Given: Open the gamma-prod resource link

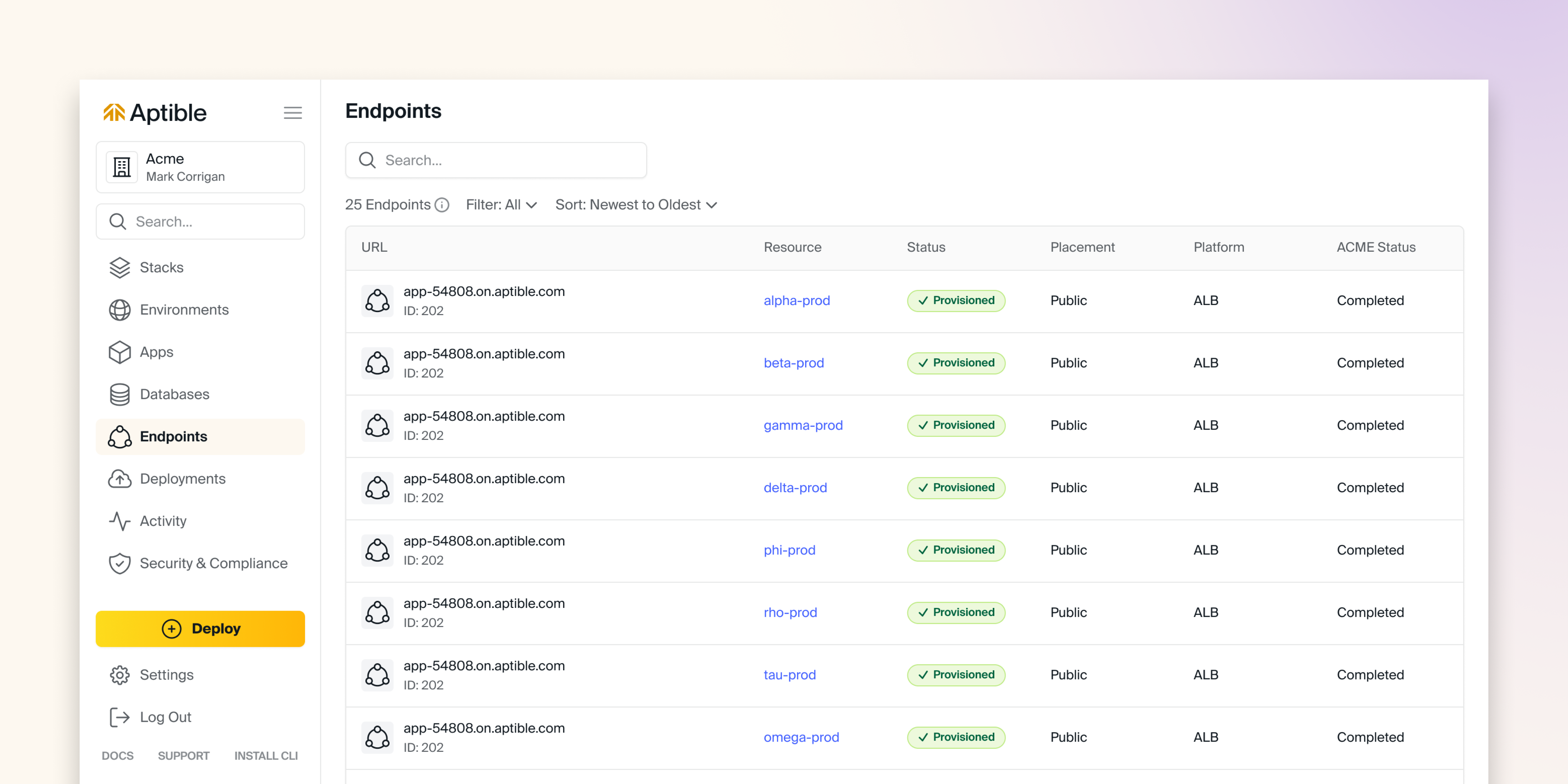Looking at the screenshot, I should point(803,425).
